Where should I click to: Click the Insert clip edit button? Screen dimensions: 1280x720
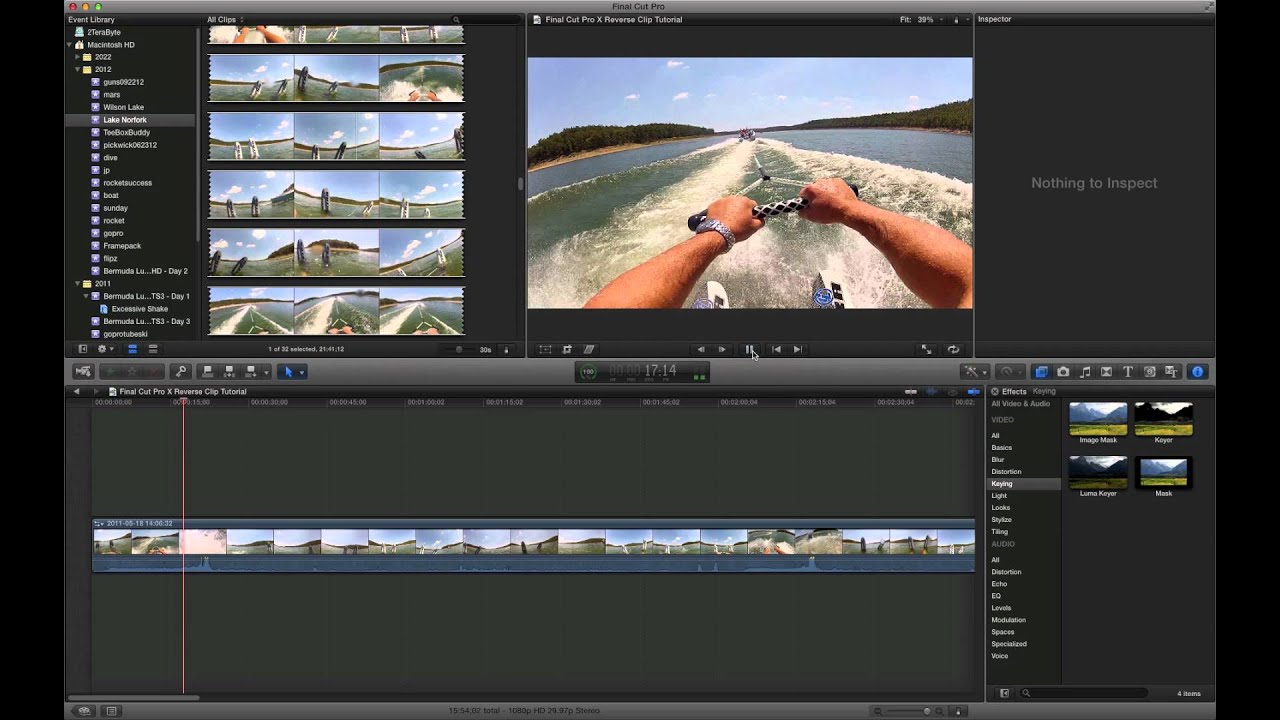229,372
